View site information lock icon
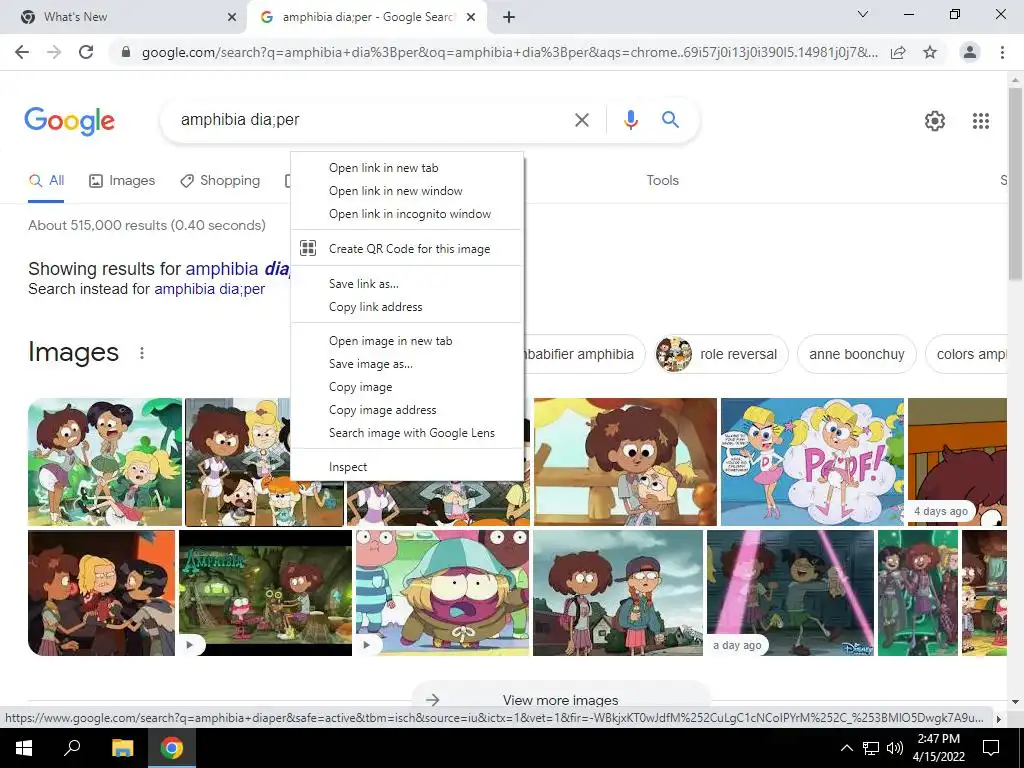The height and width of the screenshot is (768, 1024). [x=126, y=52]
